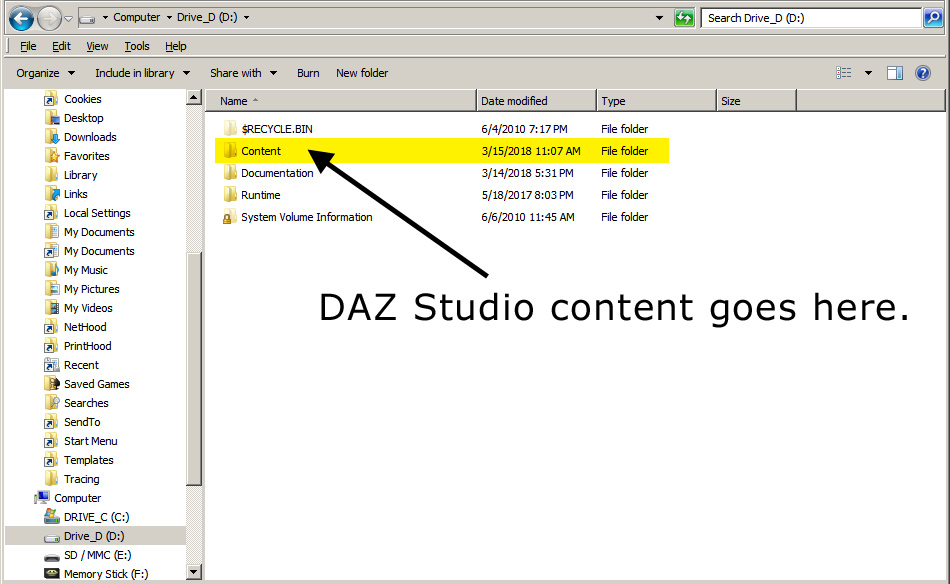
Task: Expand dropdown arrow before Computer breadcrumb
Action: (x=105, y=18)
